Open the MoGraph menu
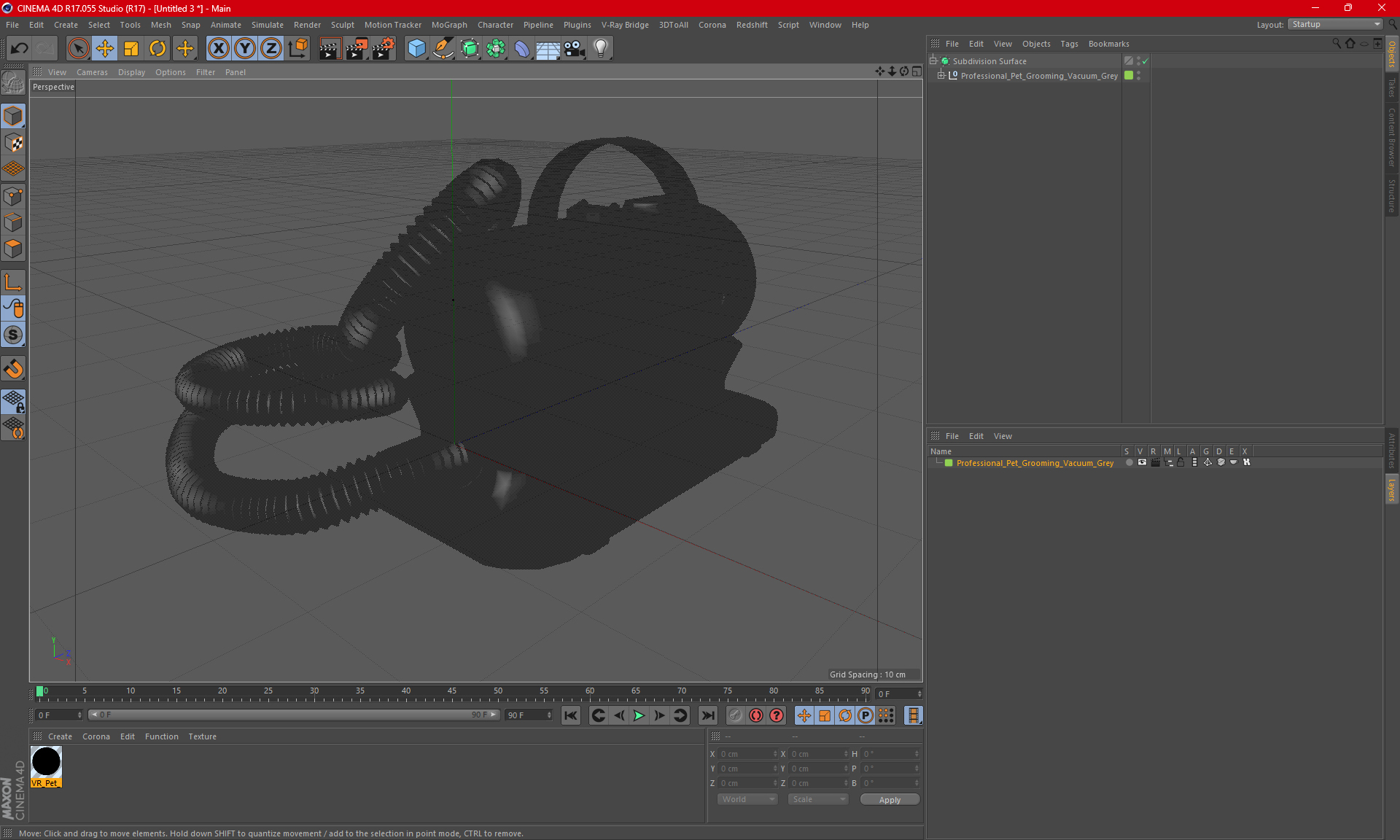Viewport: 1400px width, 840px height. coord(449,25)
